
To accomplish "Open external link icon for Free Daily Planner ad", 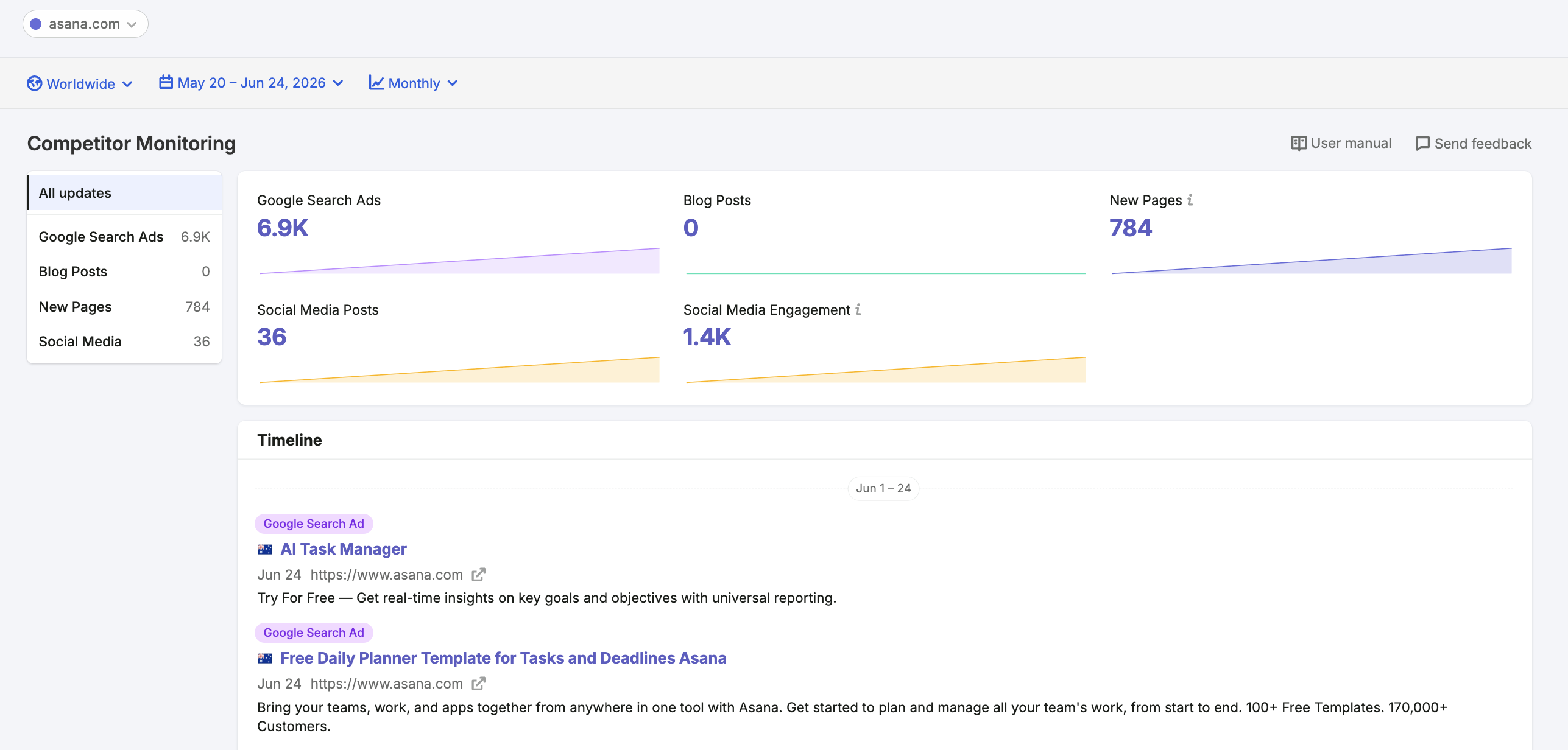I will [479, 684].
